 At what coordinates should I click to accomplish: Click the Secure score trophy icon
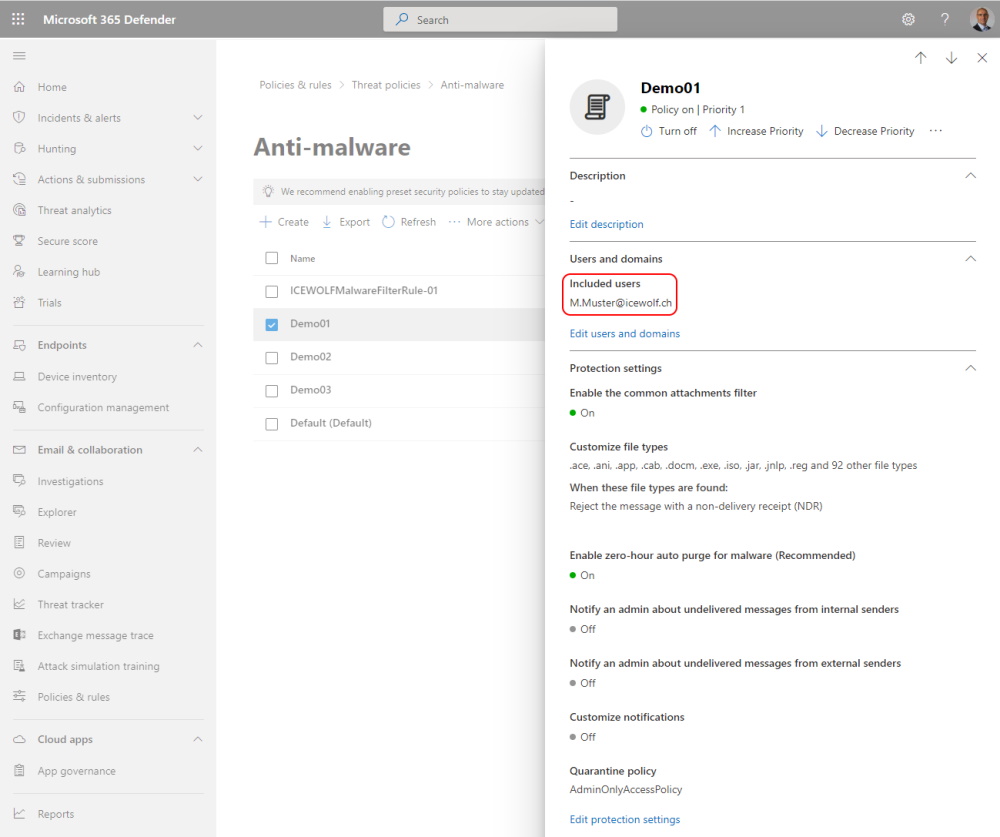[19, 241]
